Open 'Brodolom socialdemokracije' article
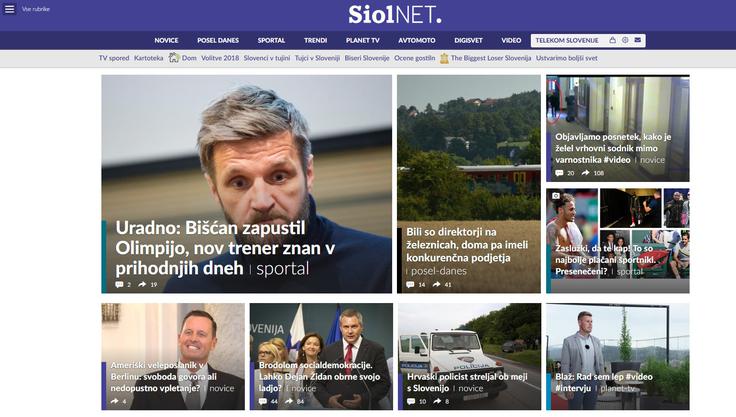Viewport: 736px width, 417px height. click(319, 377)
